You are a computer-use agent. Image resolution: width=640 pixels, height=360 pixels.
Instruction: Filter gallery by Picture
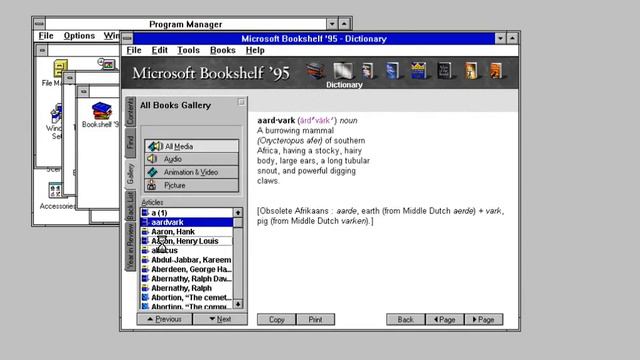tap(191, 185)
